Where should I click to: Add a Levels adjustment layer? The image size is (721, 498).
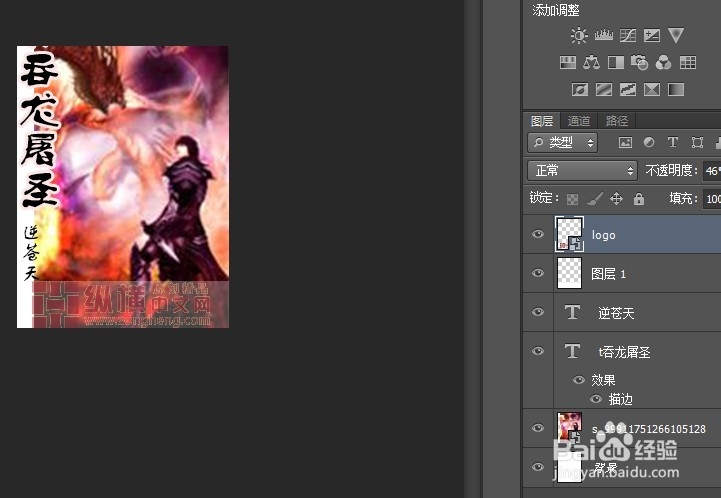[x=603, y=35]
